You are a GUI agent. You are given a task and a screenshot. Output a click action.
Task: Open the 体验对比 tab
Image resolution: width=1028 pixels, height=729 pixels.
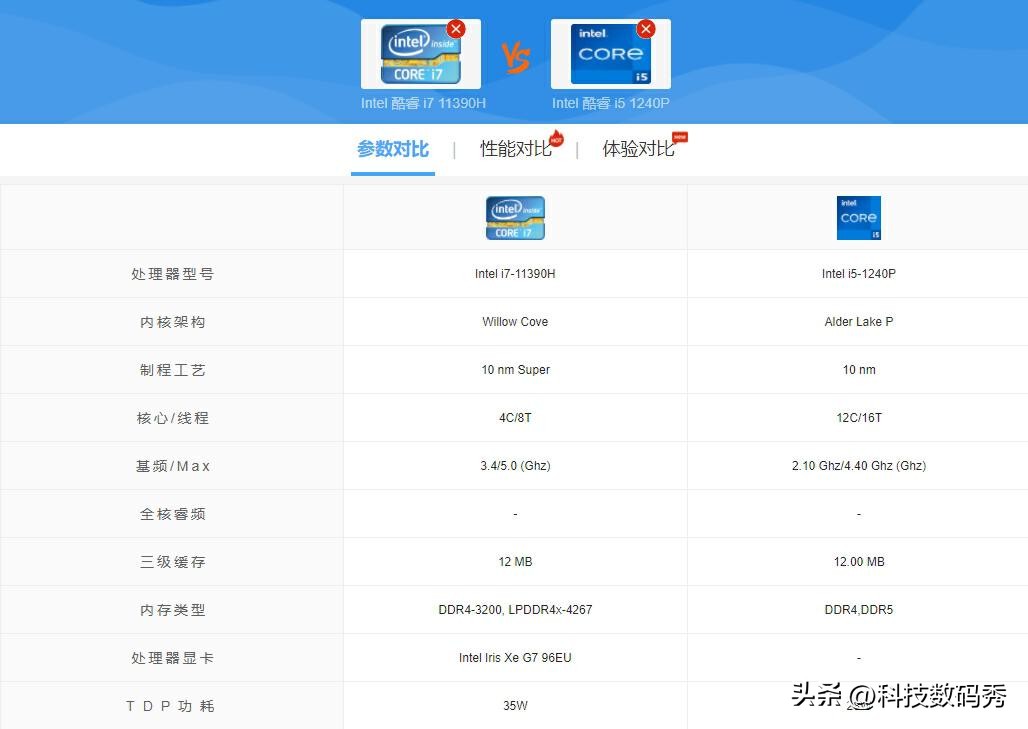(x=639, y=148)
